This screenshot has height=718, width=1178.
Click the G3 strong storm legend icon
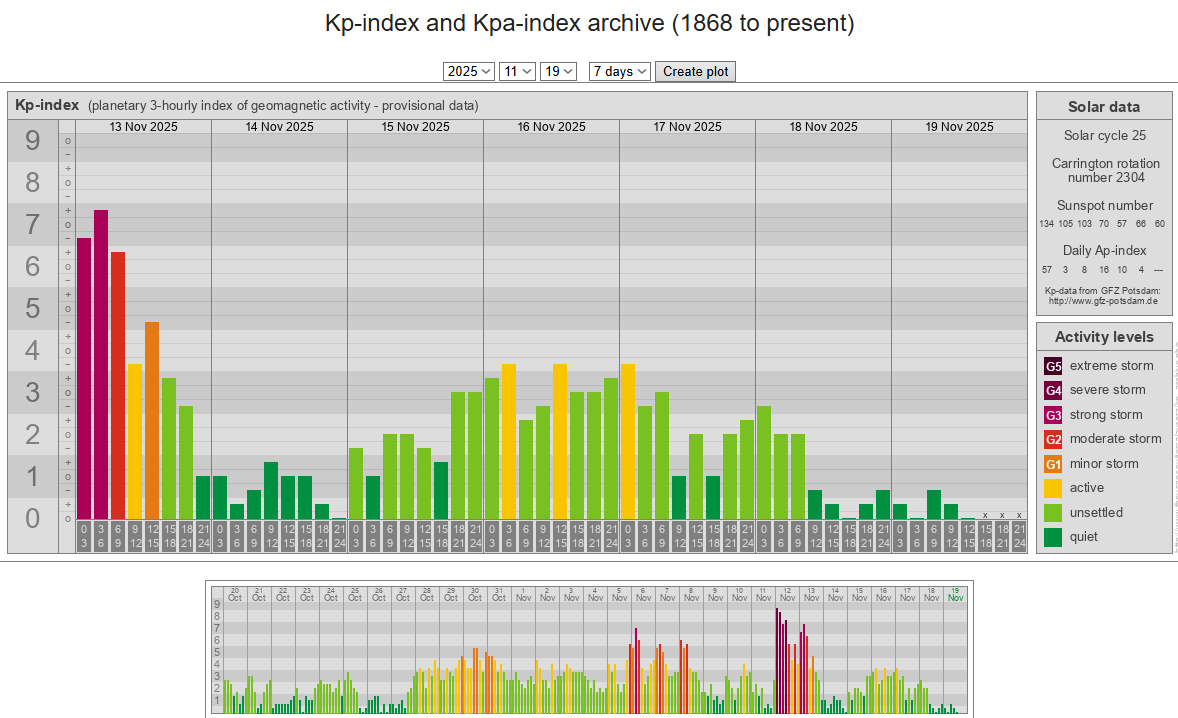click(1053, 415)
